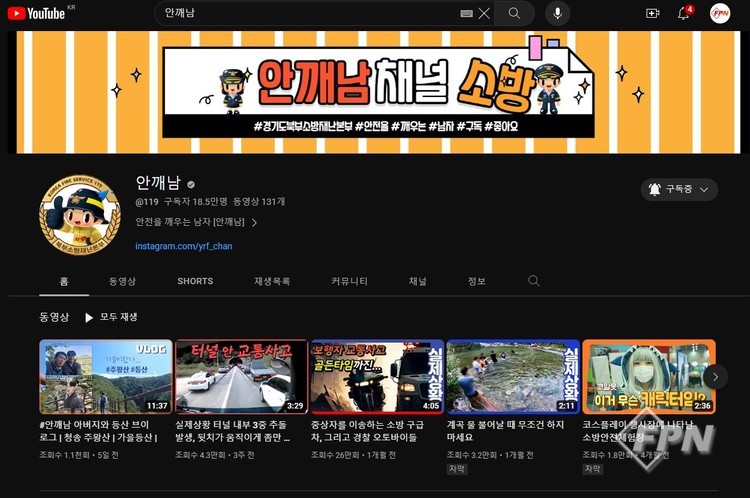This screenshot has height=498, width=750.
Task: Expand the 구독중 subscription dropdown
Action: pyautogui.click(x=680, y=189)
